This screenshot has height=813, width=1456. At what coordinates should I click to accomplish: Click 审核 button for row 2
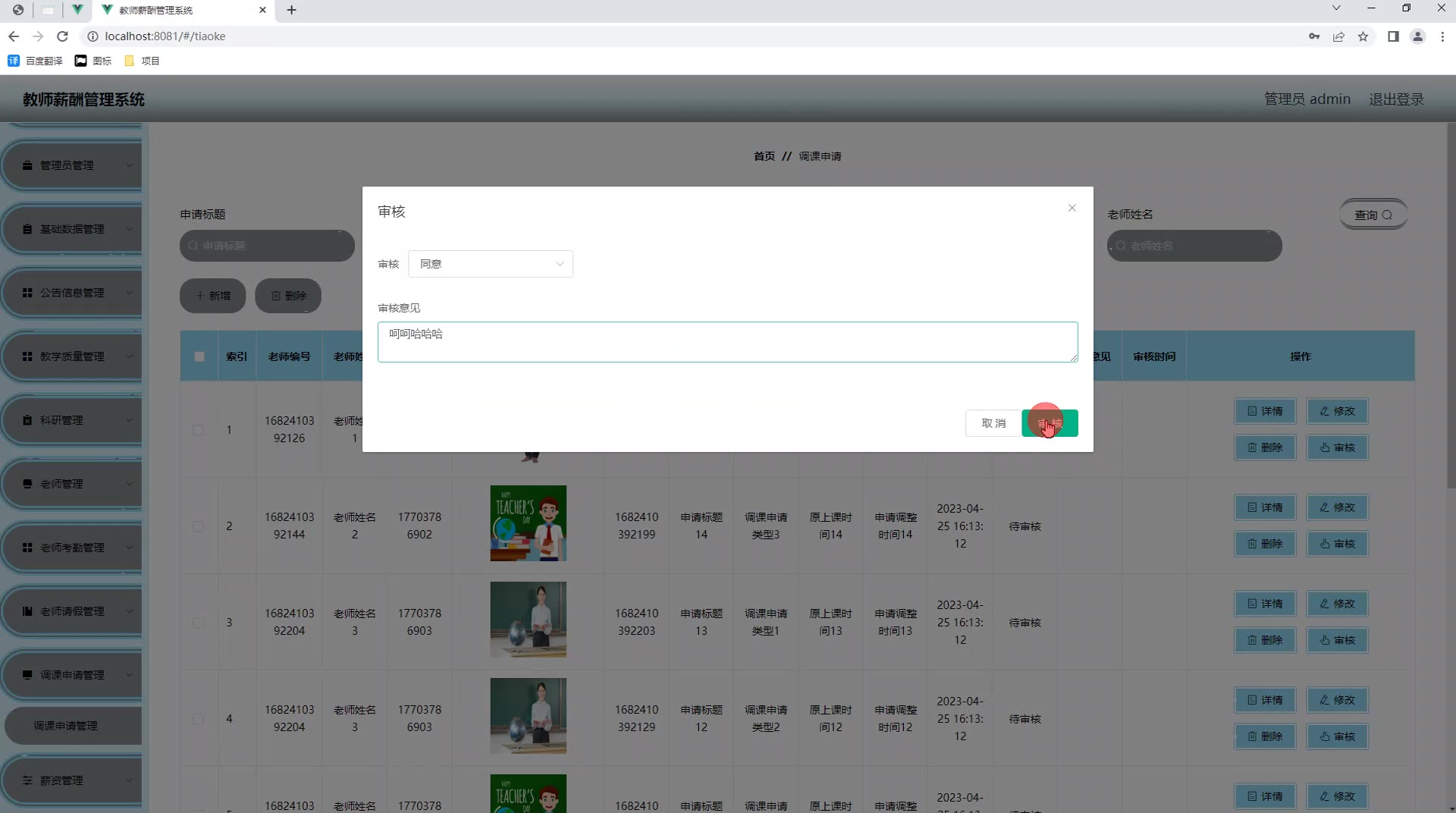point(1337,544)
